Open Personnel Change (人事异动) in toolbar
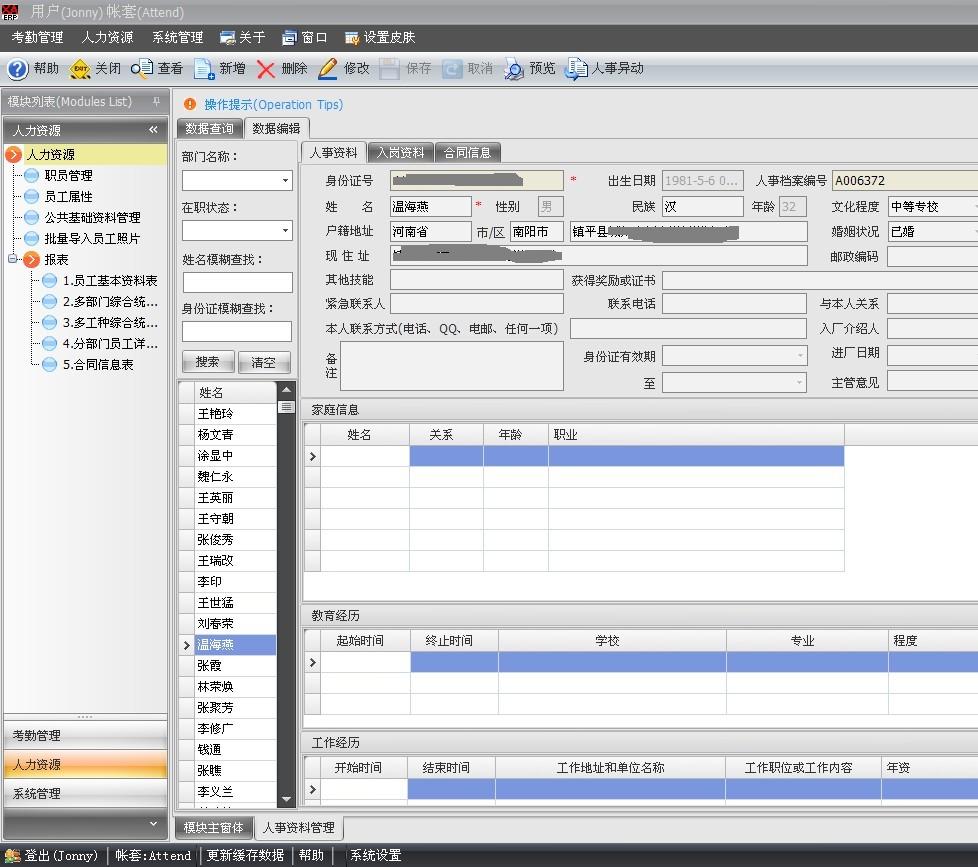 pos(576,69)
